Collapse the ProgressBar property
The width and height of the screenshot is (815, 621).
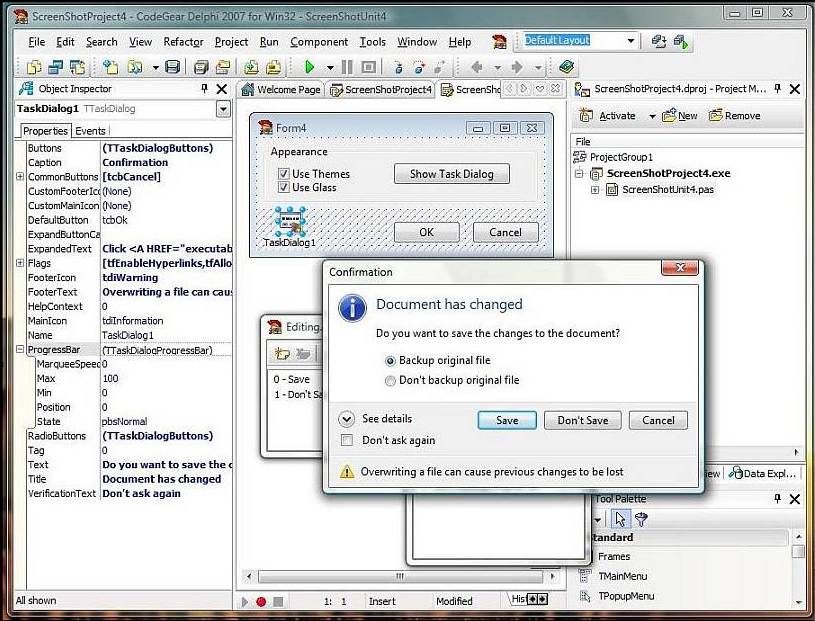[x=20, y=349]
